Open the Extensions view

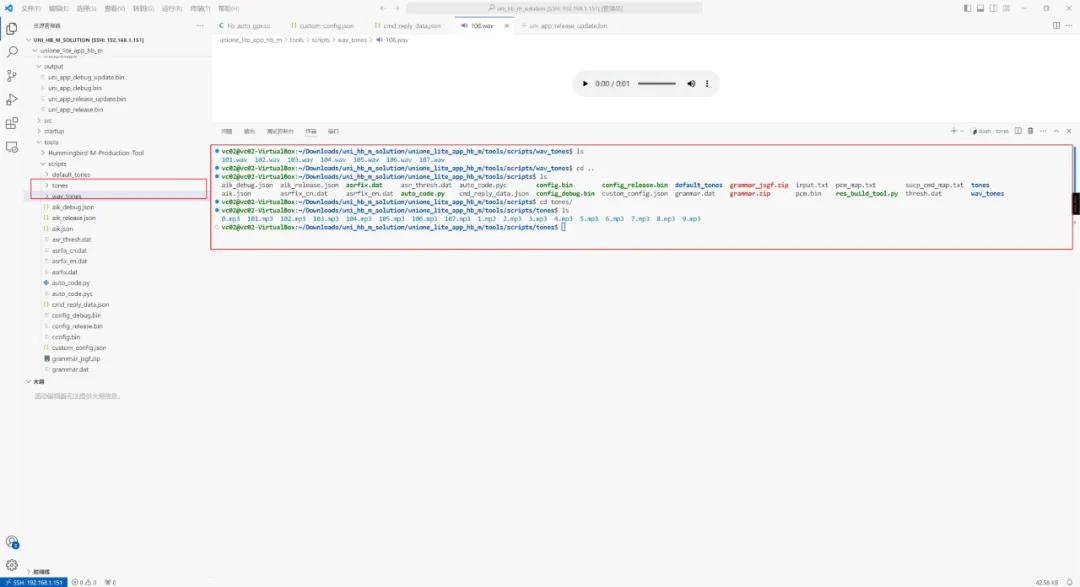point(12,123)
